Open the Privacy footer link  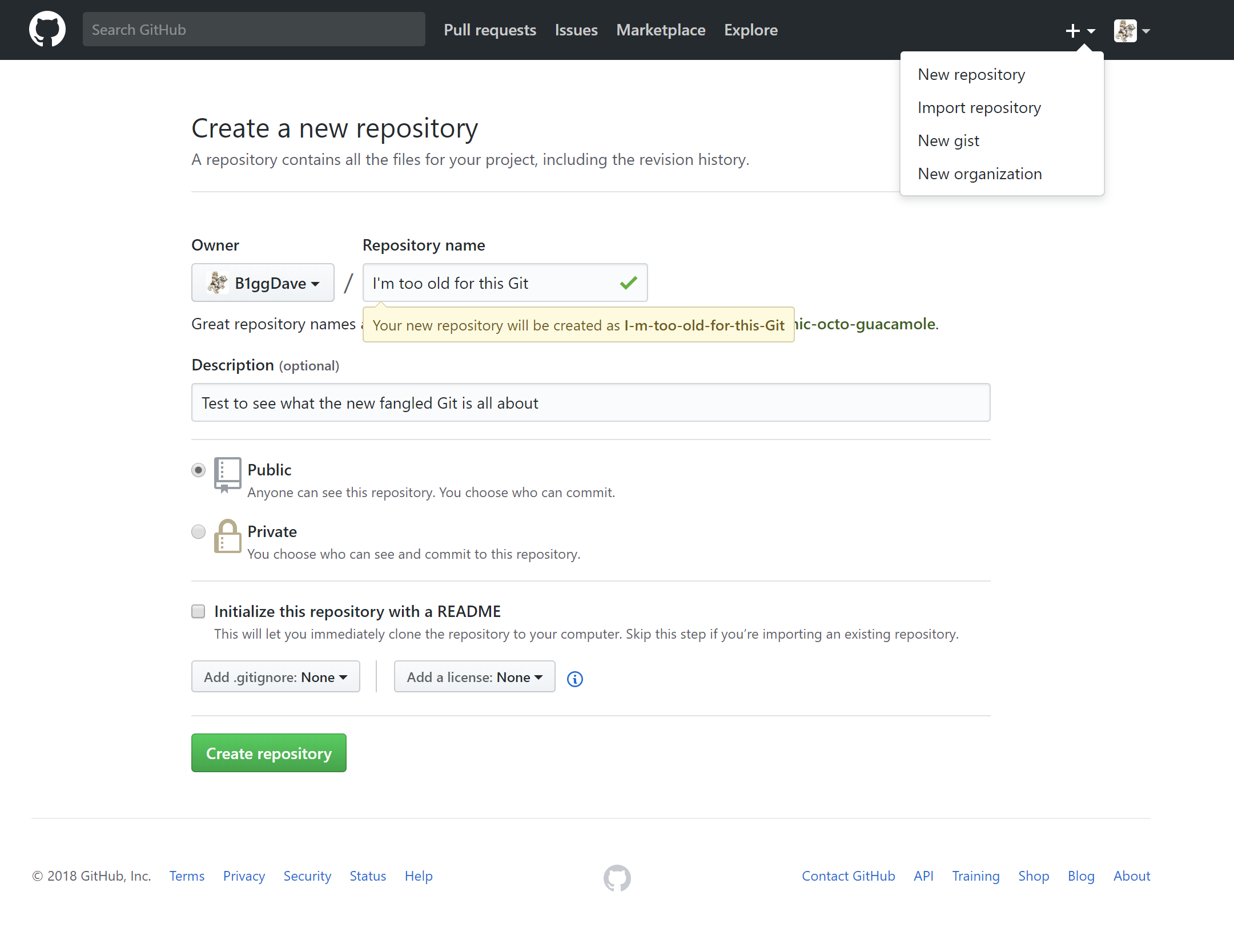[x=244, y=876]
